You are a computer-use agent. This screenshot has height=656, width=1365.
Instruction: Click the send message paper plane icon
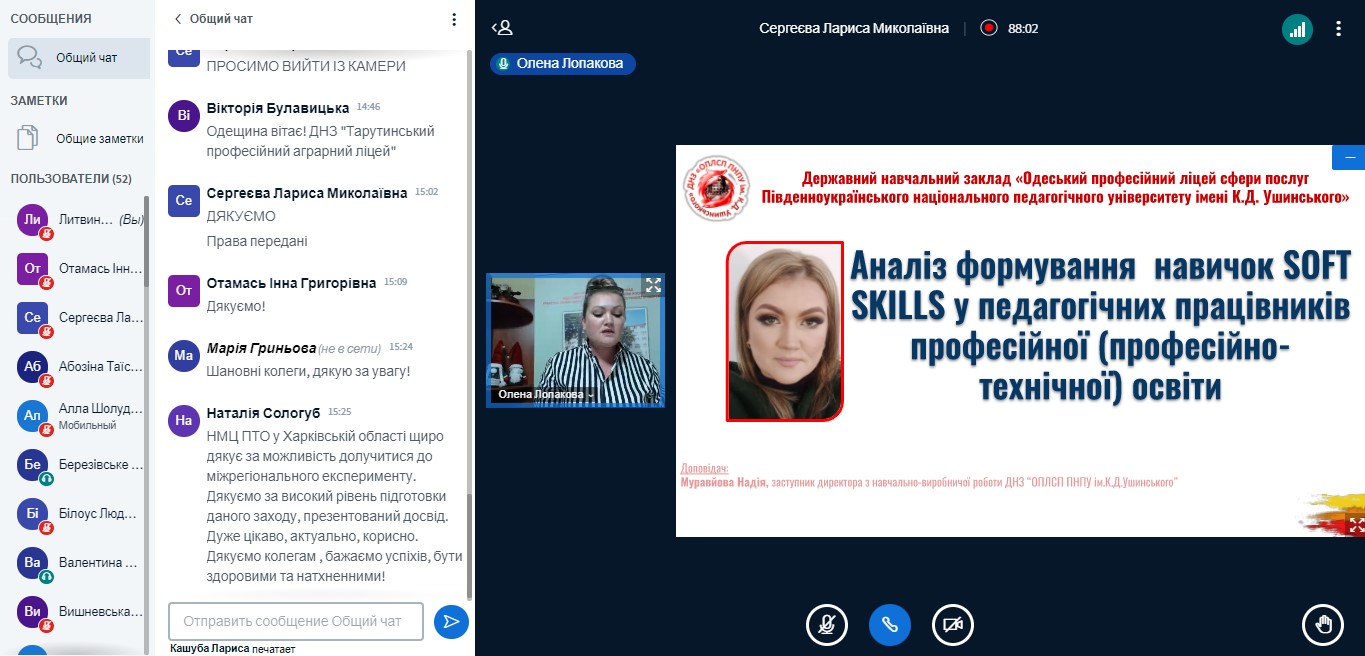tap(451, 621)
